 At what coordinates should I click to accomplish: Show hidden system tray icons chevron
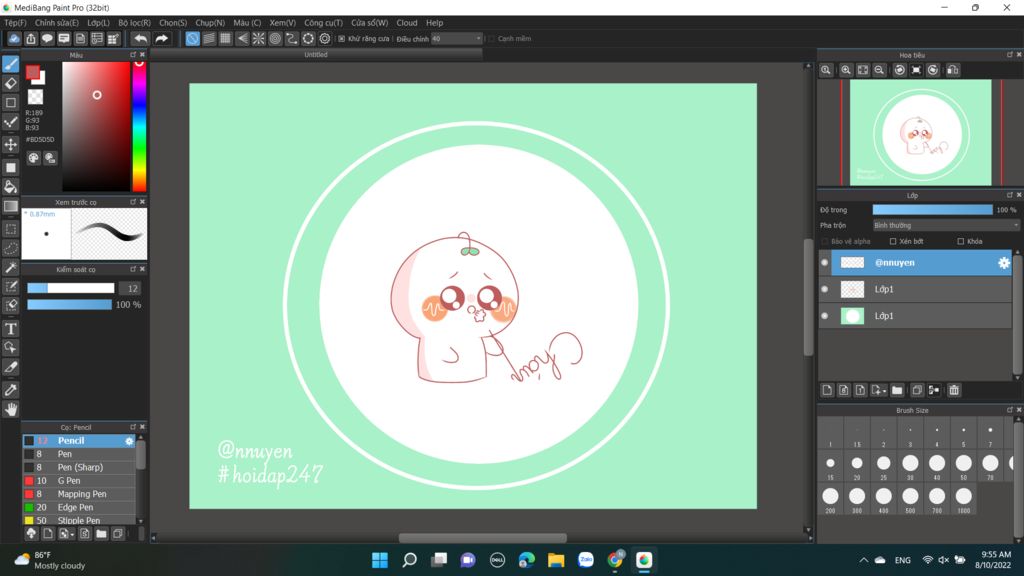point(863,560)
